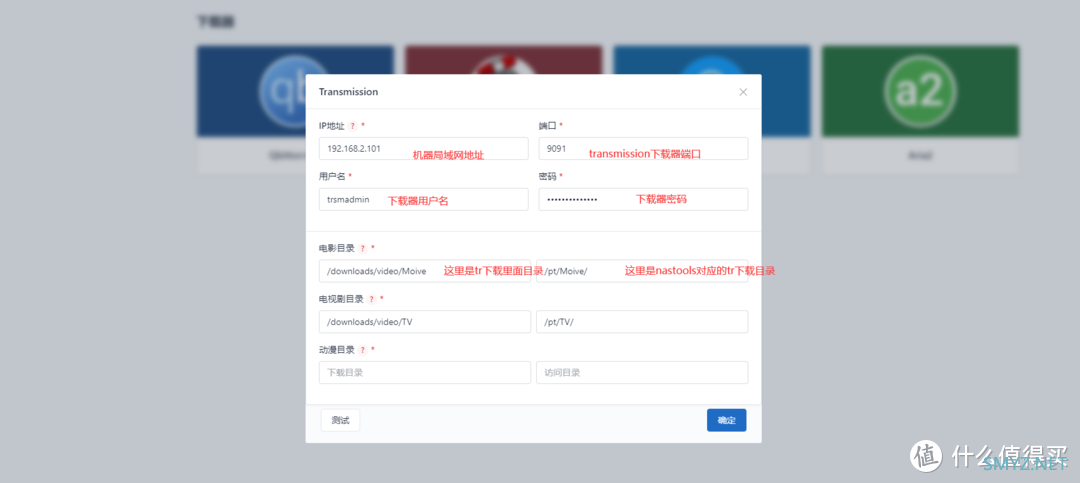The width and height of the screenshot is (1080, 483).
Task: Click the 测试 test button
Action: coord(340,420)
